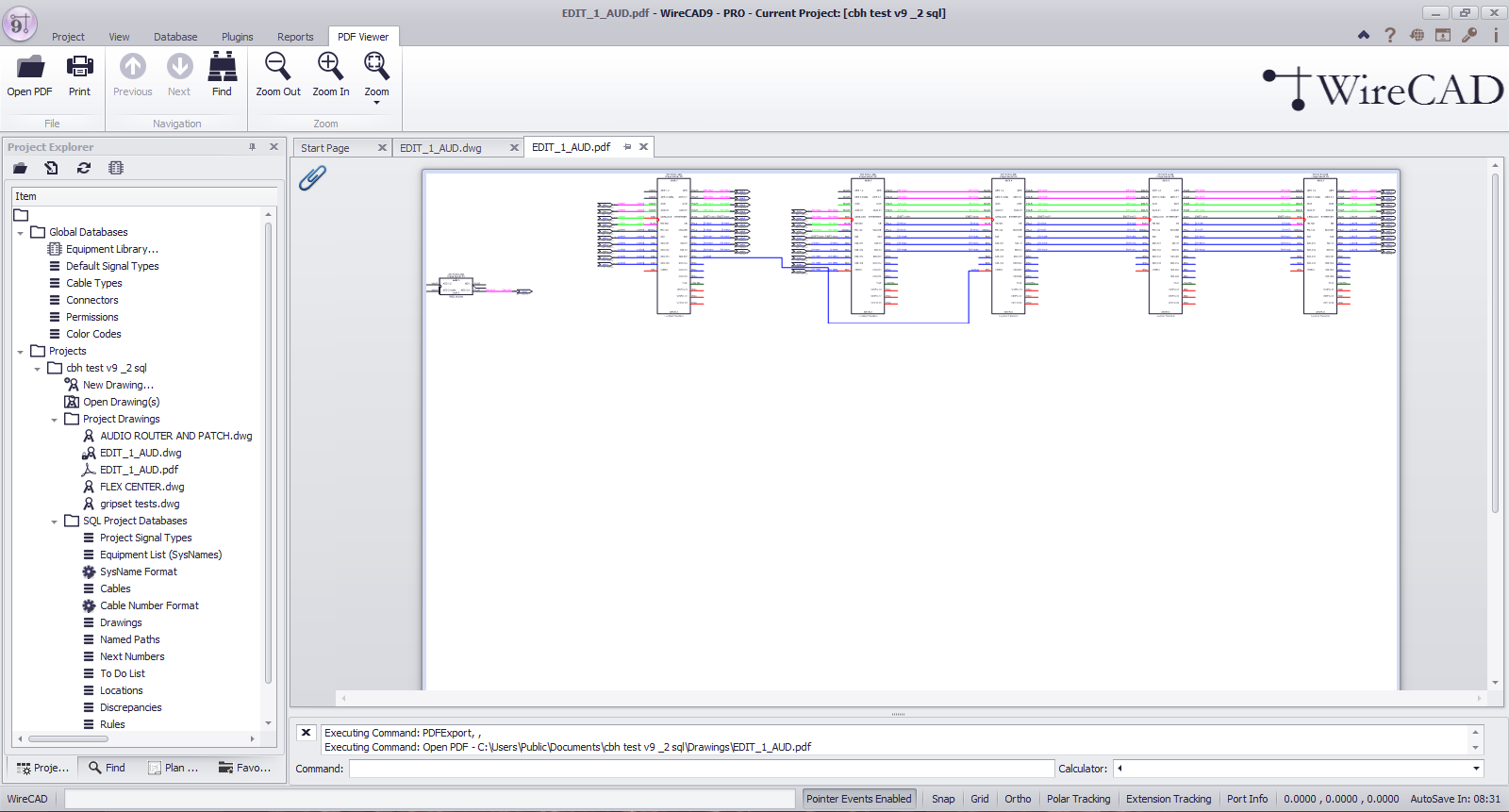Toggle Port Info in the status bar
This screenshot has height=812, width=1509.
[1247, 799]
